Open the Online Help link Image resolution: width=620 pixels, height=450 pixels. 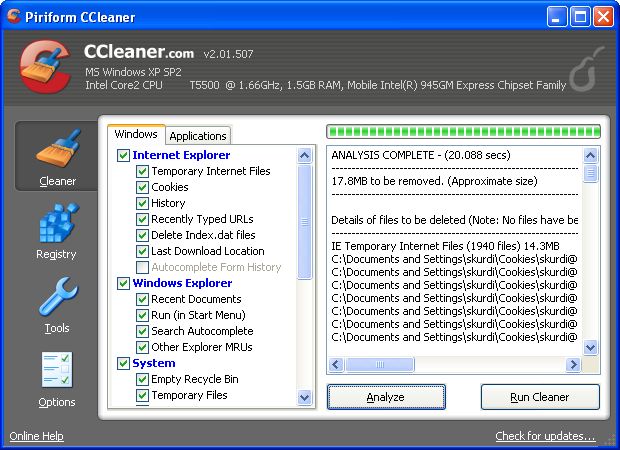[x=36, y=436]
